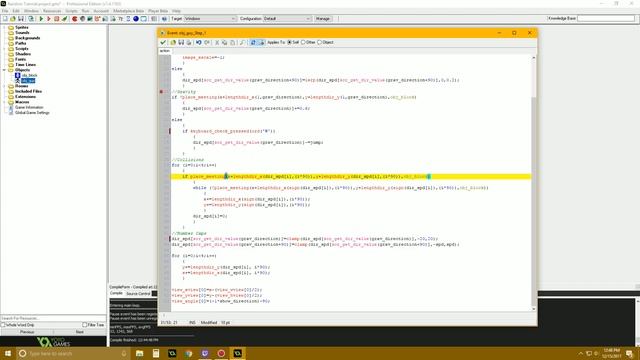Click the Open project icon in main toolbar
Image resolution: width=640 pixels, height=360 pixels.
[13, 19]
